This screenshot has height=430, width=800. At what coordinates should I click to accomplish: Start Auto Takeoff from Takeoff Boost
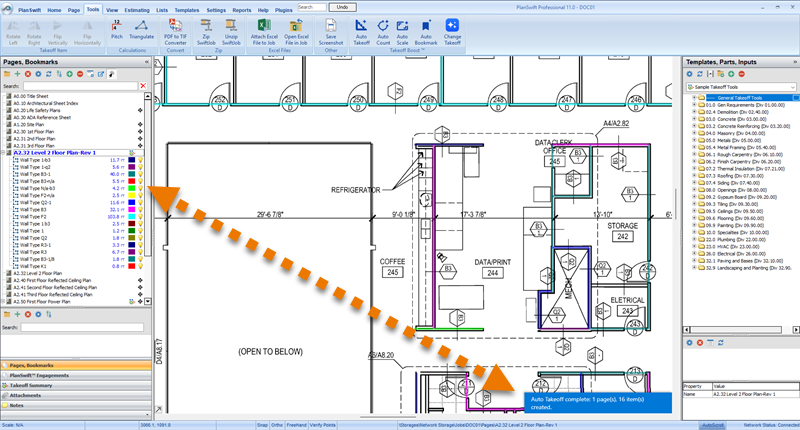click(x=361, y=33)
